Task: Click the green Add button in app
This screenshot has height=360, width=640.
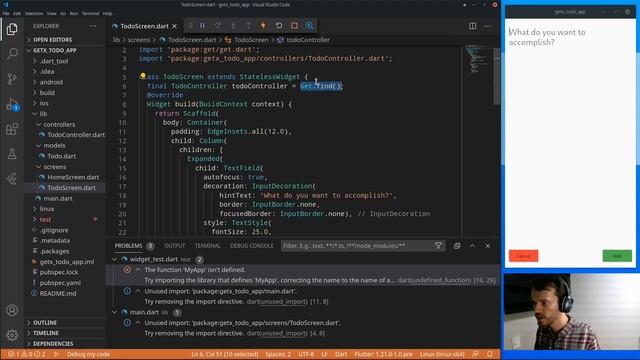Action: (x=617, y=256)
